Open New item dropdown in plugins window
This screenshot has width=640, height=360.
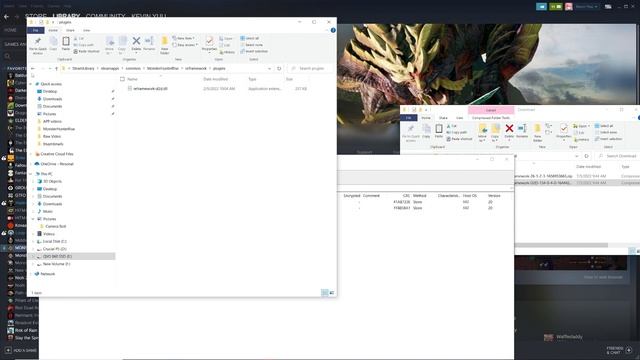[x=183, y=38]
